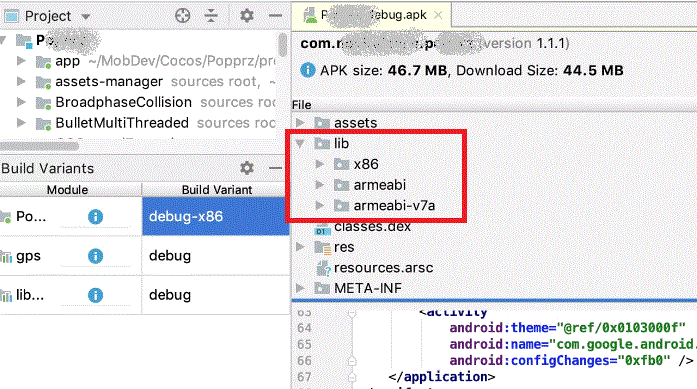Expand the res folder
This screenshot has width=697, height=389.
pyautogui.click(x=300, y=247)
